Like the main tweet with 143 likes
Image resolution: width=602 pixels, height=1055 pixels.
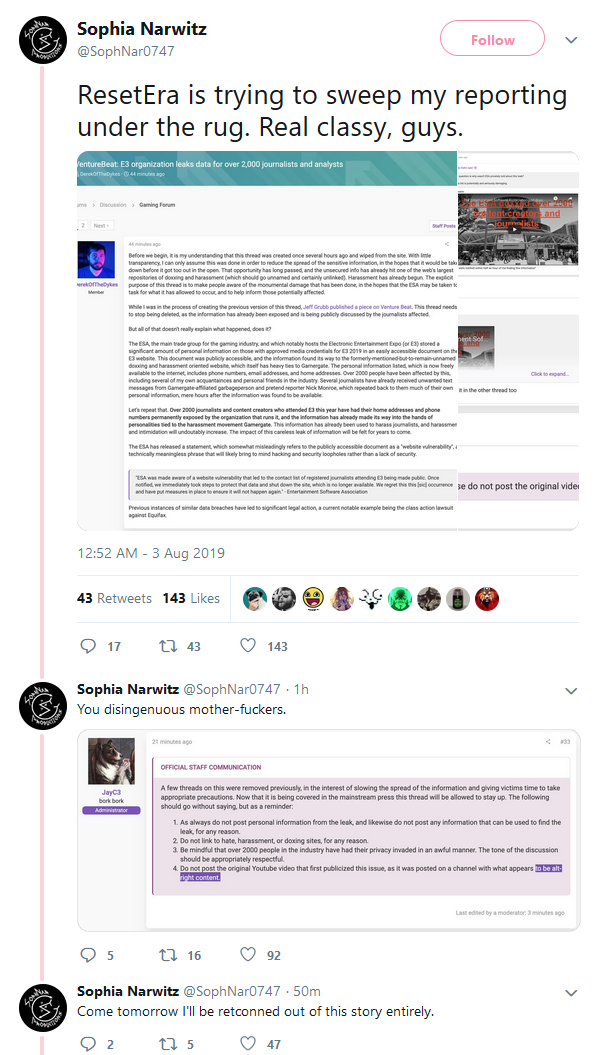pos(248,646)
